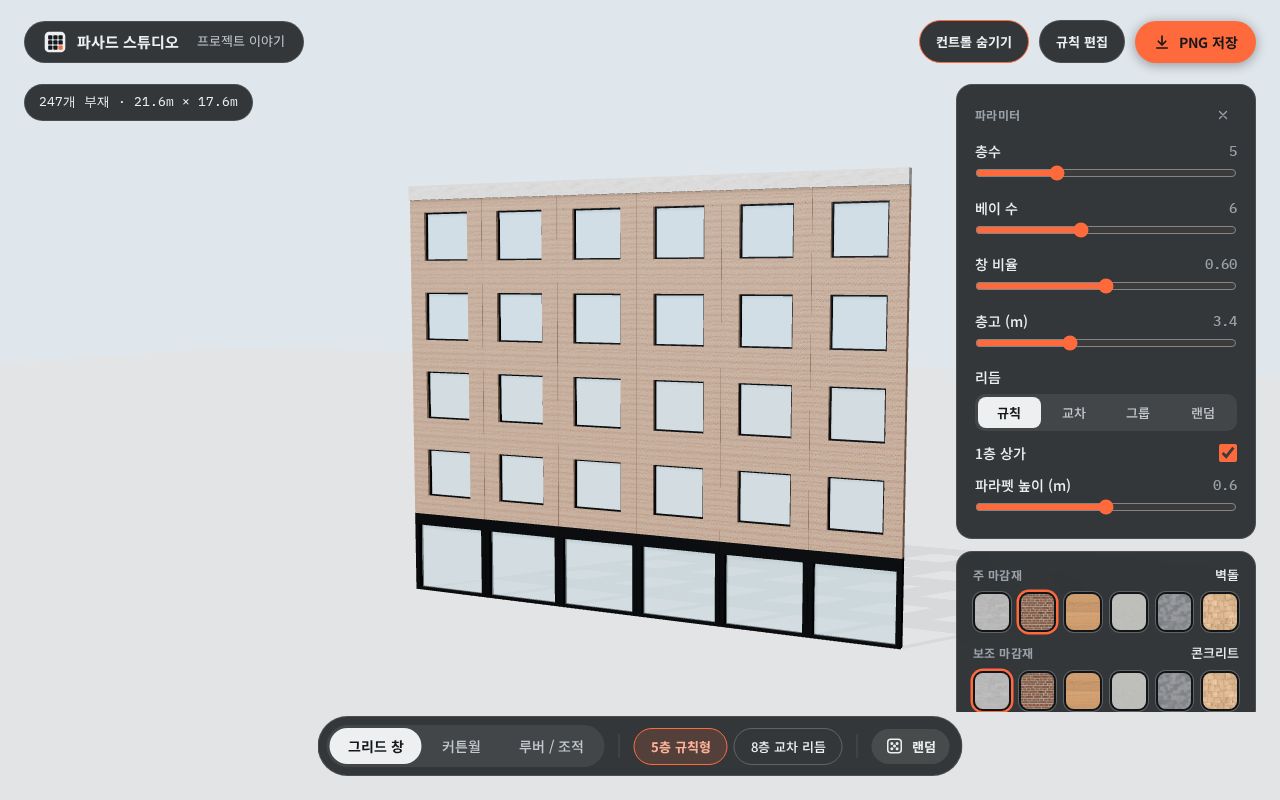Open the 규칙 편집 editor
The width and height of the screenshot is (1280, 800).
point(1082,42)
